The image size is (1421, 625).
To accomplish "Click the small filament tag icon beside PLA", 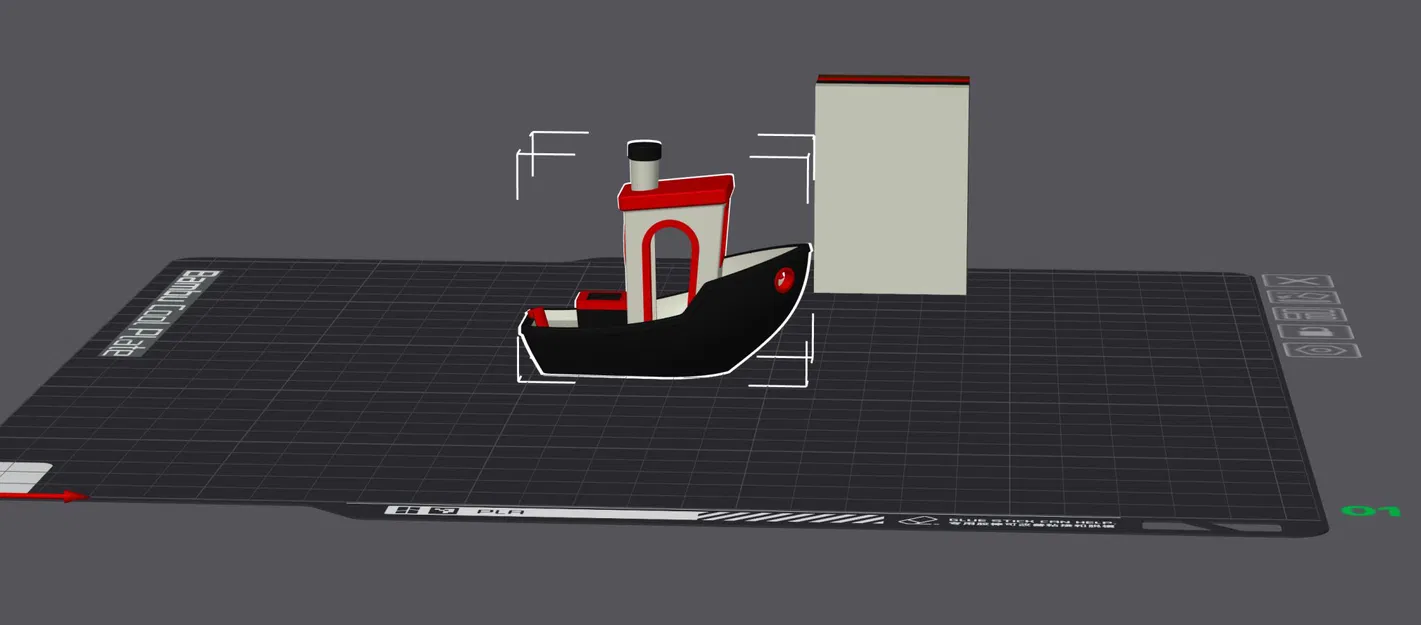I will (445, 511).
